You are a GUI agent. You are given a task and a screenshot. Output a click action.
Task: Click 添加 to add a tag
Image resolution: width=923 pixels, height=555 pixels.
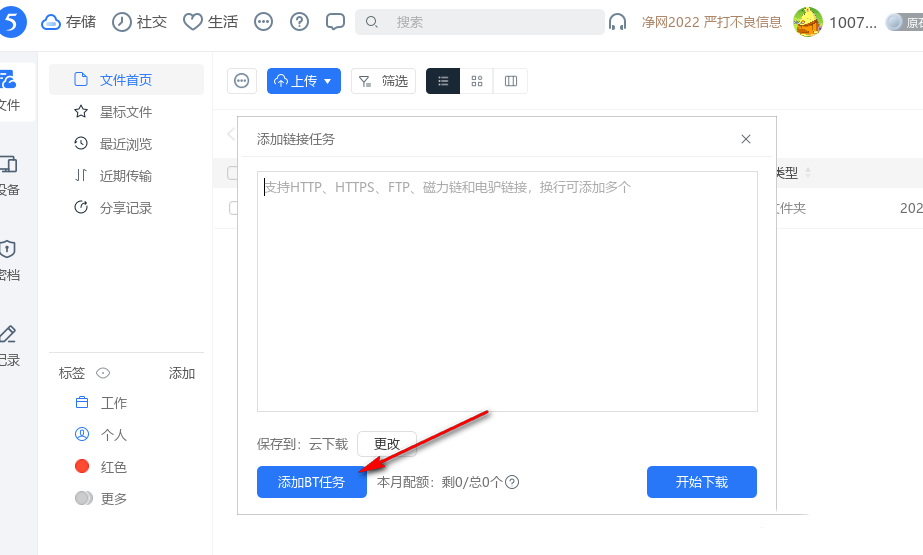coord(182,373)
